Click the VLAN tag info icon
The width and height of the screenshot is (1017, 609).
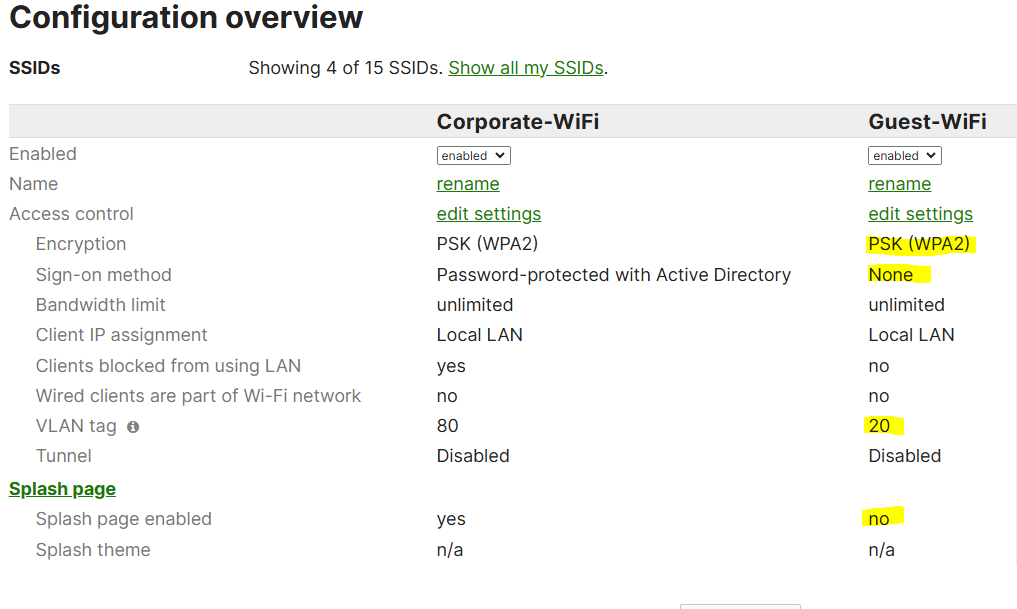pyautogui.click(x=133, y=427)
